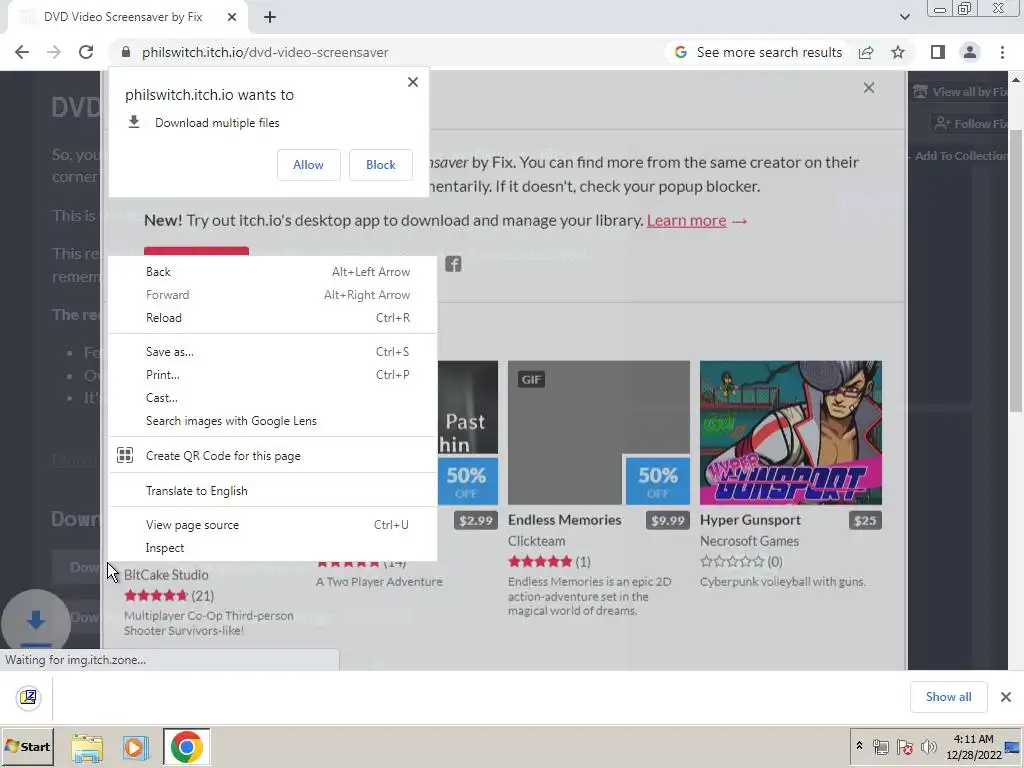The height and width of the screenshot is (768, 1024).
Task: Select Create QR Code for this page
Action: pyautogui.click(x=272, y=456)
